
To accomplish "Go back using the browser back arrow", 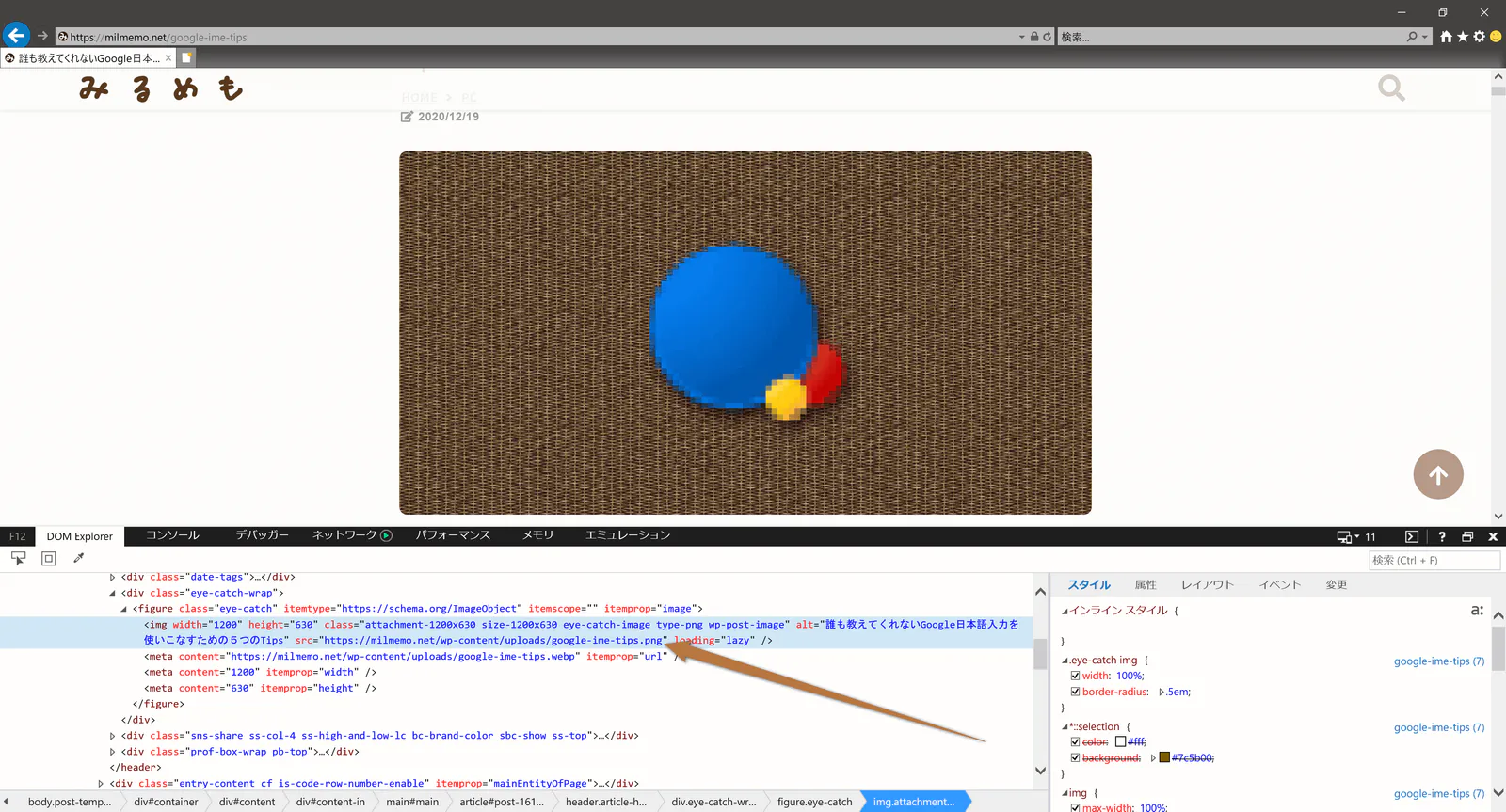I will pyautogui.click(x=16, y=36).
